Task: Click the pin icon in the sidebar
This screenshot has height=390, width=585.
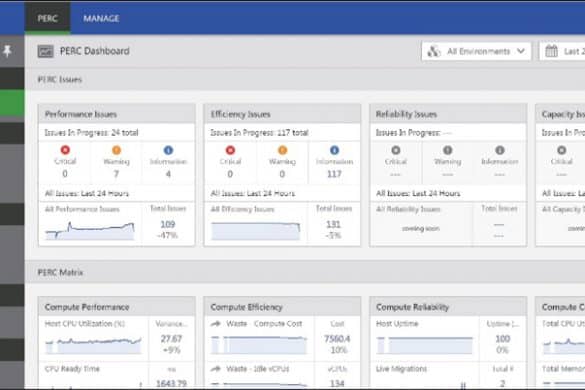Action: pos(7,51)
